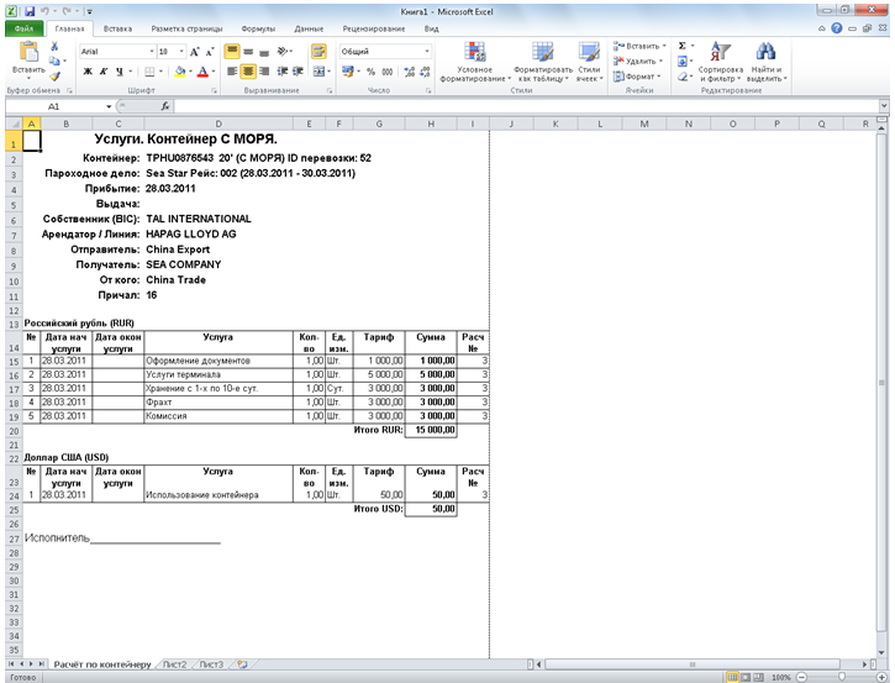
Task: Click the Paste clipboard icon
Action: tap(29, 51)
